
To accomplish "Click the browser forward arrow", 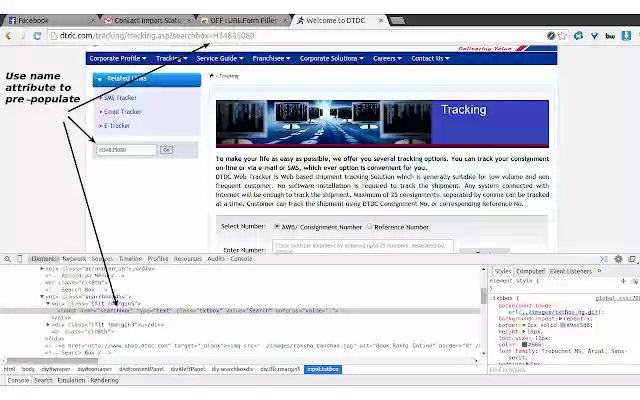I will point(23,36).
